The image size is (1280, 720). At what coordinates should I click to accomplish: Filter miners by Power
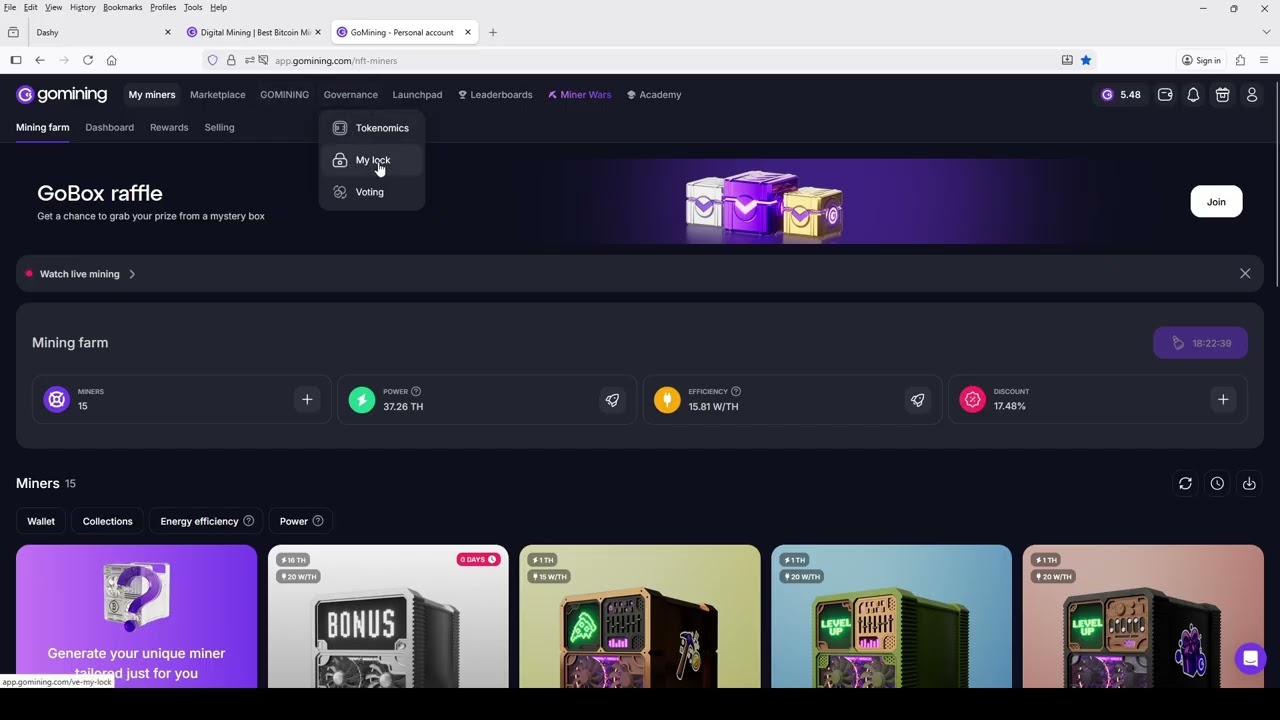click(x=301, y=521)
